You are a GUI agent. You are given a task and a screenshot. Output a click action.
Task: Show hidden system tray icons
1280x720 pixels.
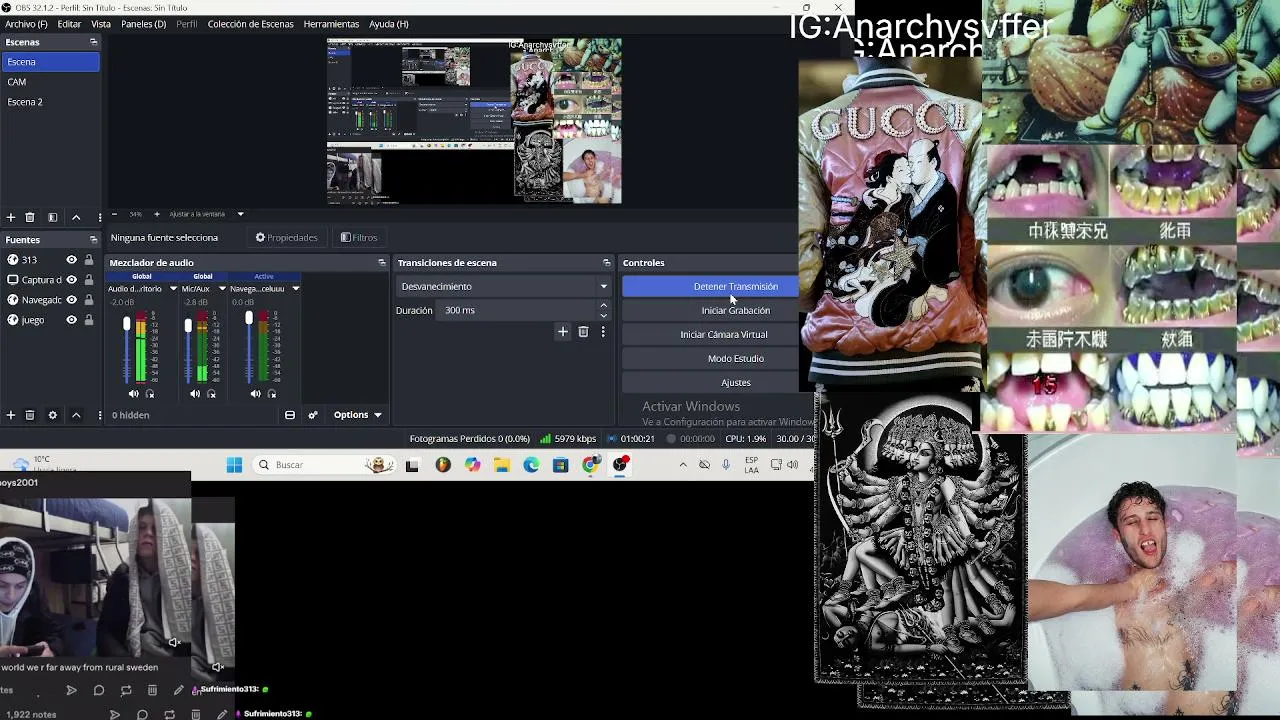coord(683,465)
